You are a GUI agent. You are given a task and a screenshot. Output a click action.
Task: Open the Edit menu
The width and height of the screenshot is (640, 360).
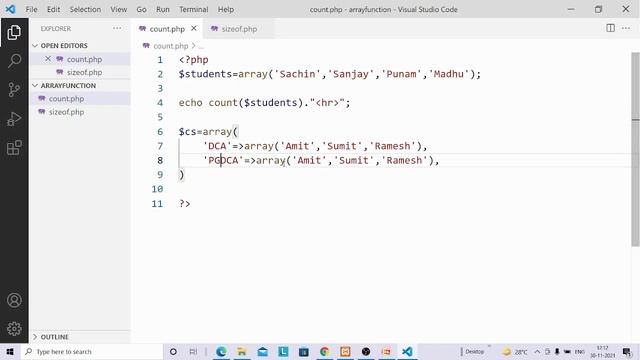53,9
